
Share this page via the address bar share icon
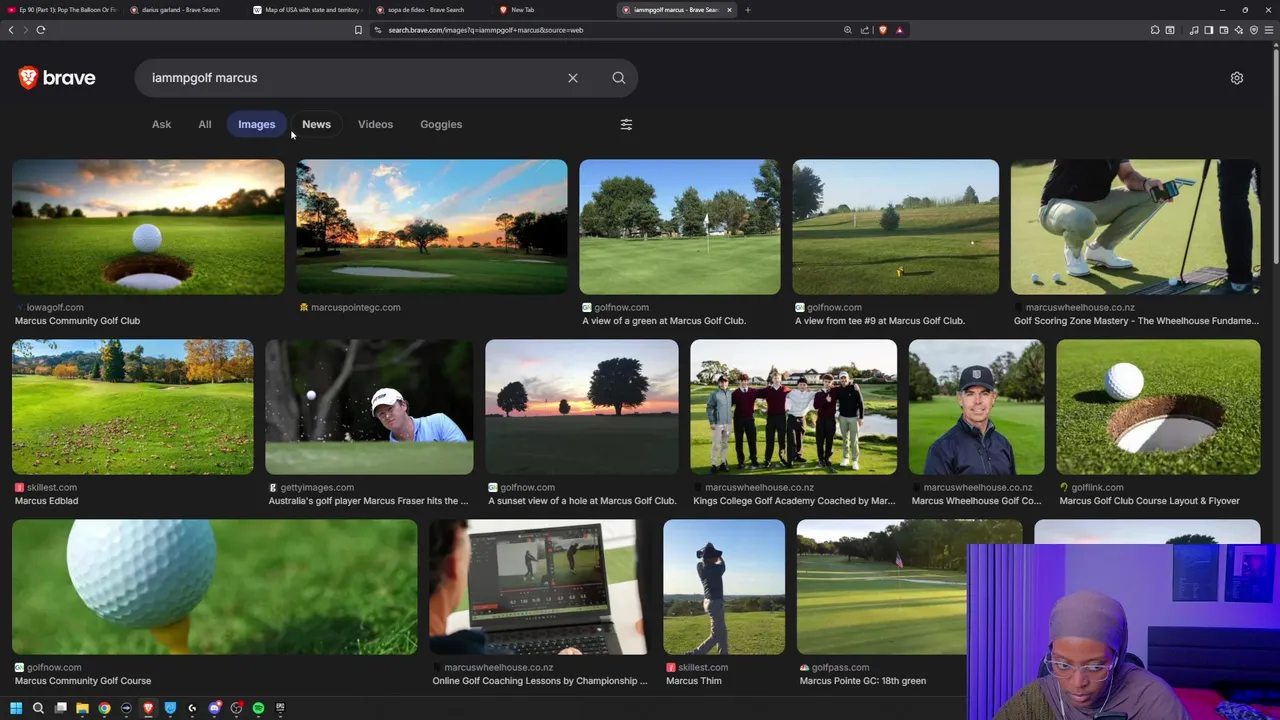pyautogui.click(x=865, y=30)
